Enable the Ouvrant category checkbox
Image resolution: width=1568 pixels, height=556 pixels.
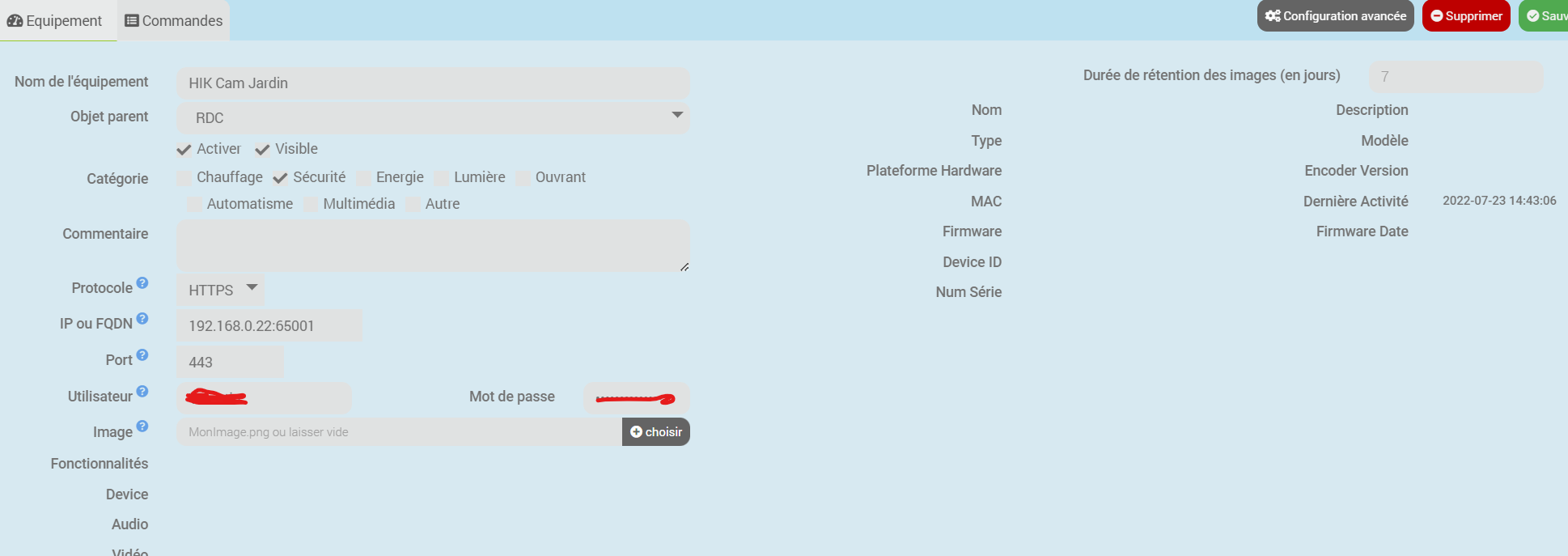(523, 178)
